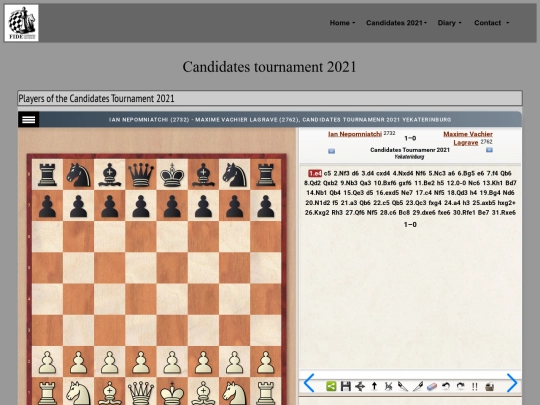Jump to move 10.Bxf6
Screen dimensions: 540x405
tap(385, 183)
